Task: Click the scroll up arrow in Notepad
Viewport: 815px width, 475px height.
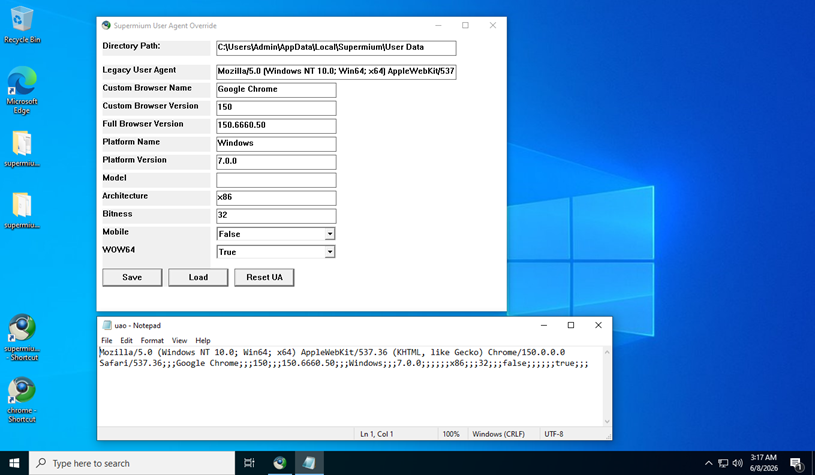Action: (607, 352)
